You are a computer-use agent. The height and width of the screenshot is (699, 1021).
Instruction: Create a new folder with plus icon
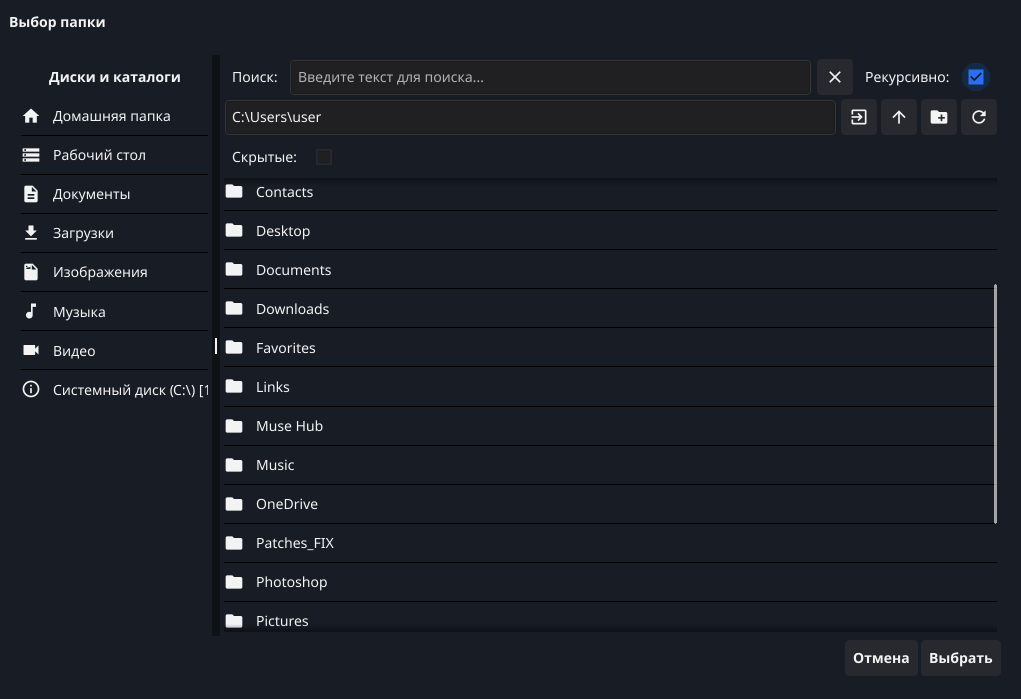pos(938,117)
